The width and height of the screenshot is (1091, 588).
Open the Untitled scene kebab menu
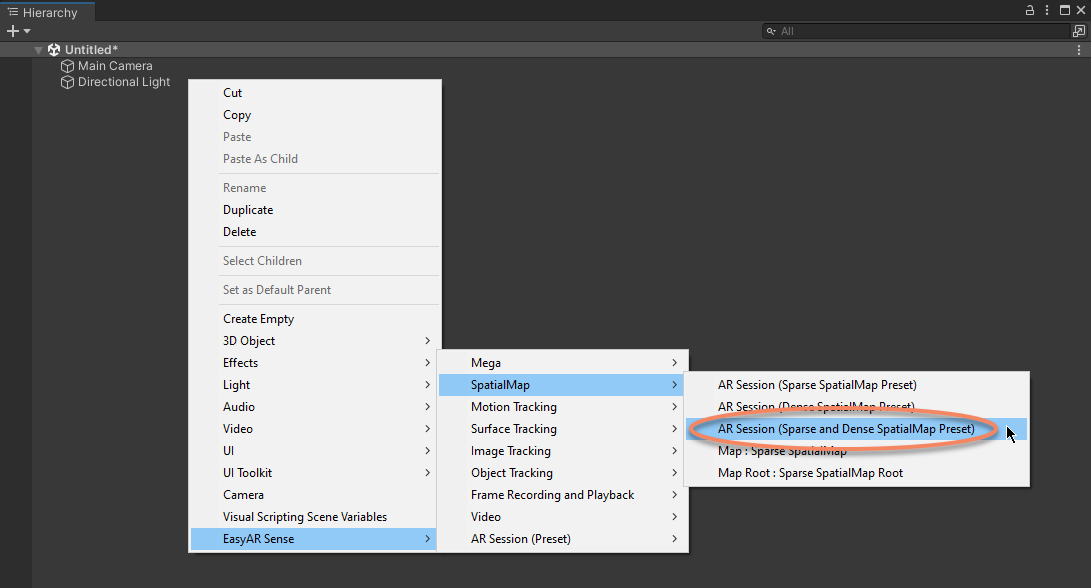1079,50
